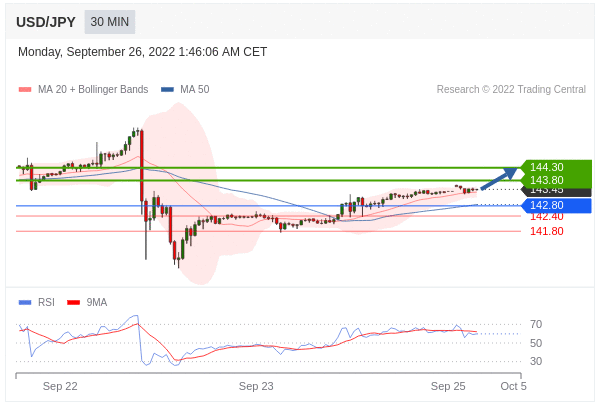The image size is (601, 410).
Task: Click the RSI 50 level label
Action: (x=536, y=343)
